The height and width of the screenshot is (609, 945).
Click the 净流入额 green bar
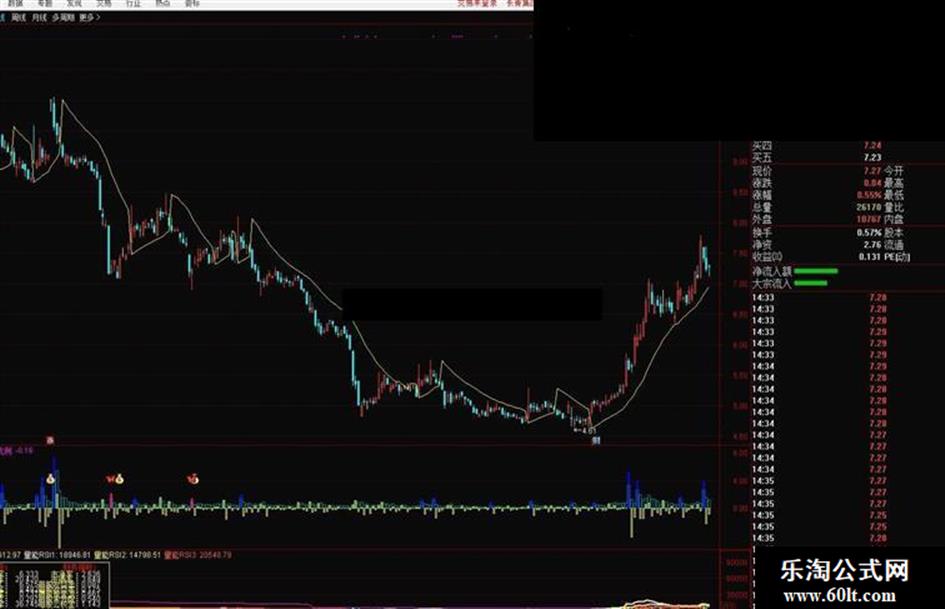pos(816,271)
